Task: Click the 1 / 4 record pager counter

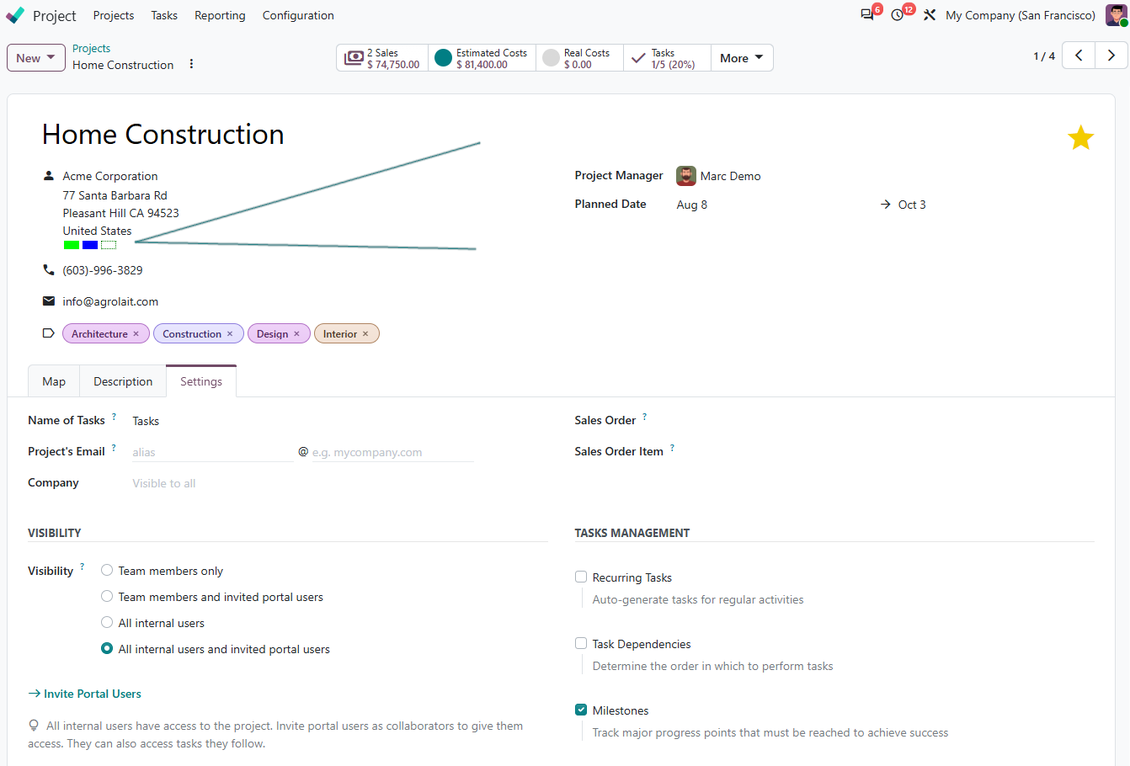Action: pos(1044,55)
